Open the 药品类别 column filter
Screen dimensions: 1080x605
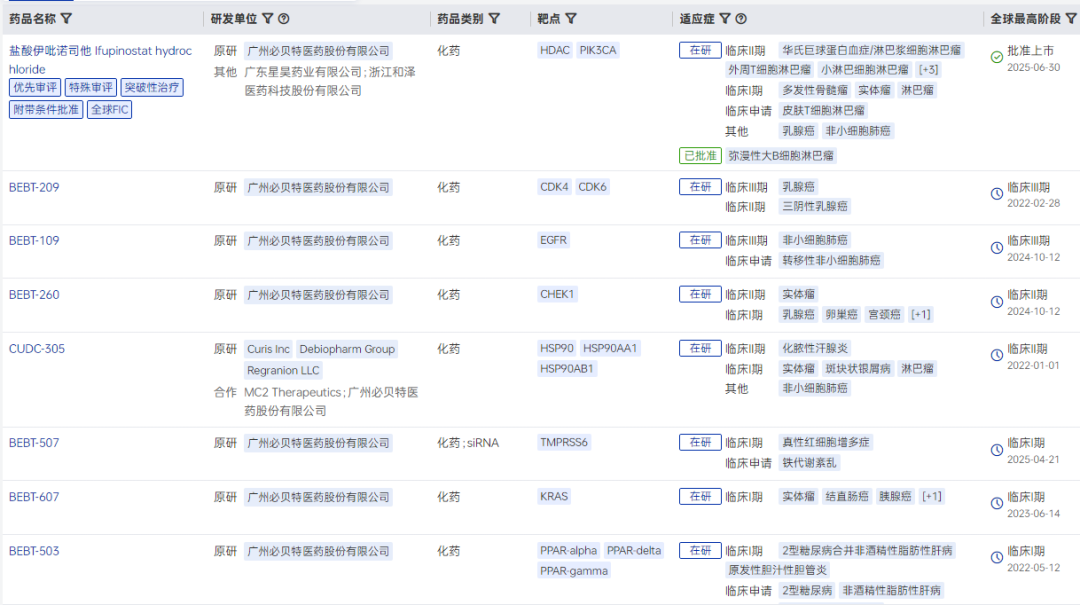(x=494, y=19)
